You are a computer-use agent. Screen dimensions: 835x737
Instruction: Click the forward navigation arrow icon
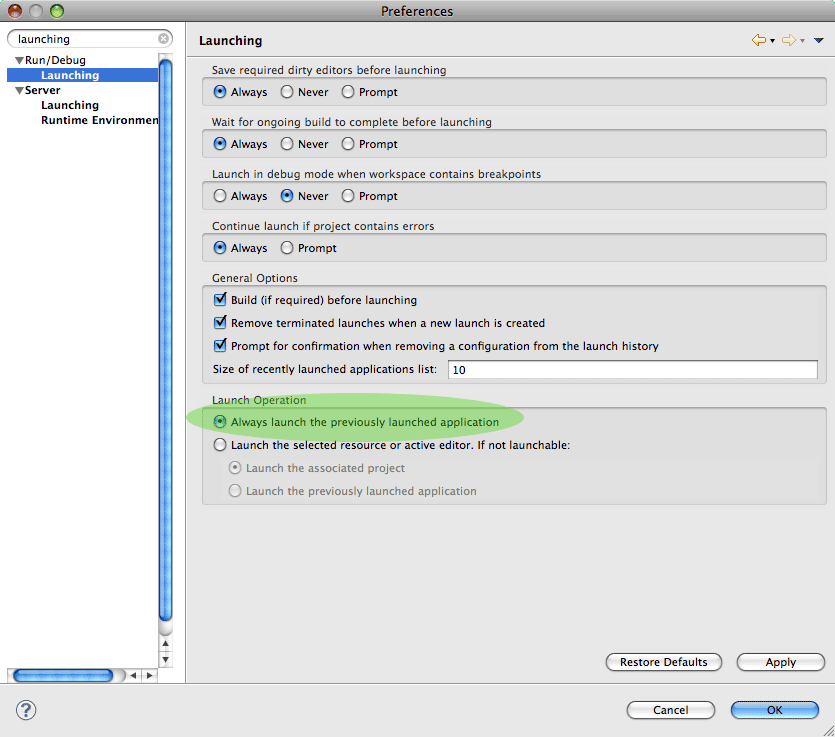[x=789, y=40]
